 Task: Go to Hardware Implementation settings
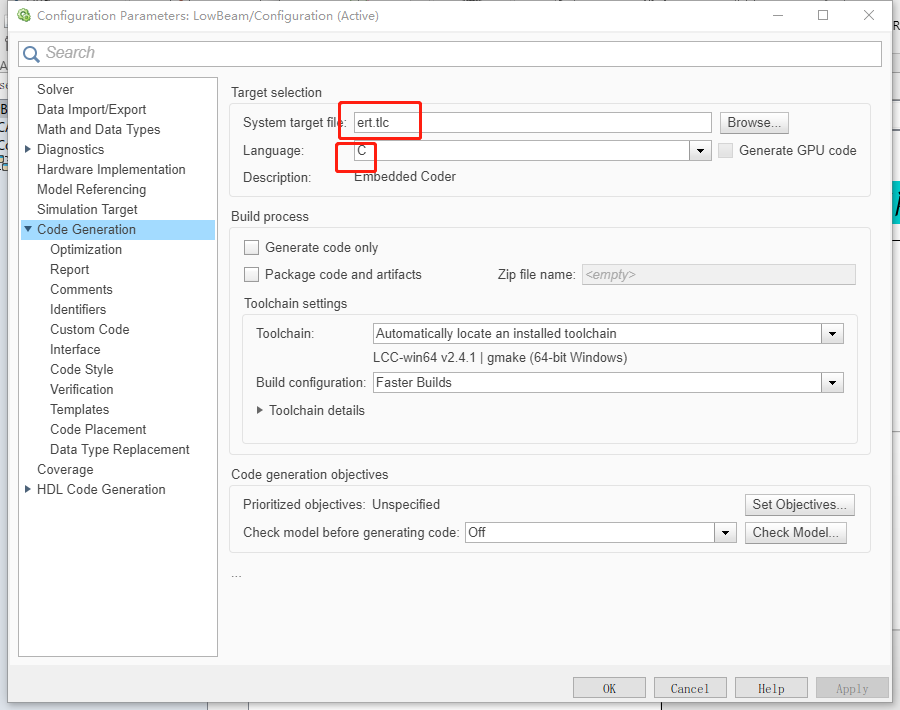tap(111, 170)
